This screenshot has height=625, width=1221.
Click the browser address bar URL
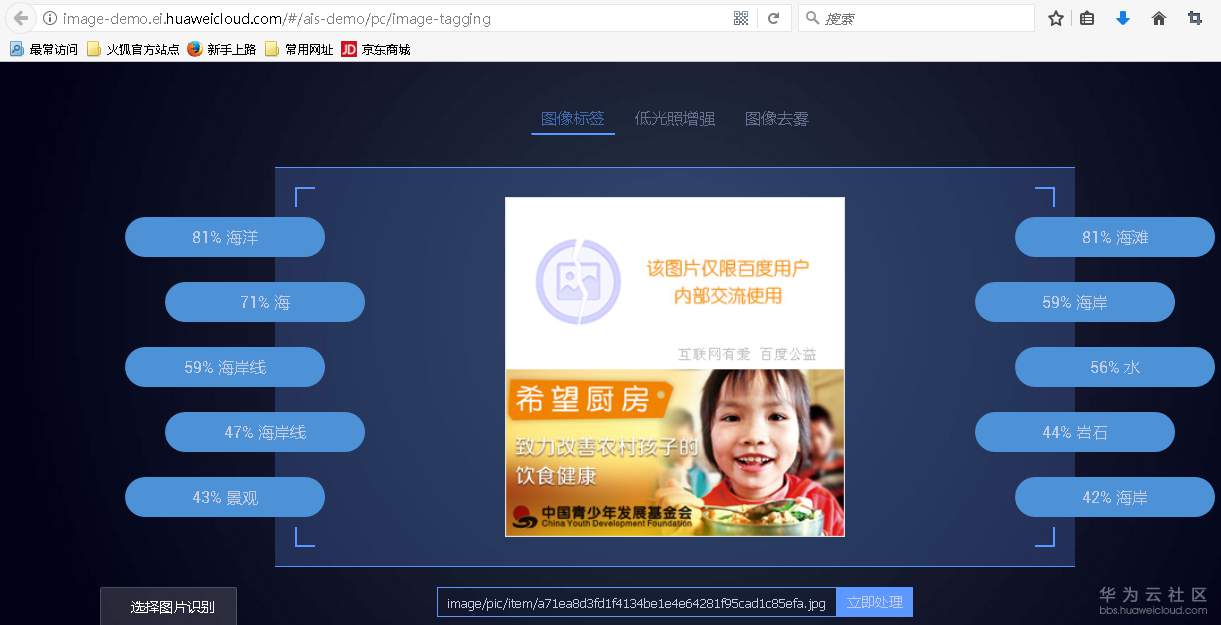[x=276, y=18]
